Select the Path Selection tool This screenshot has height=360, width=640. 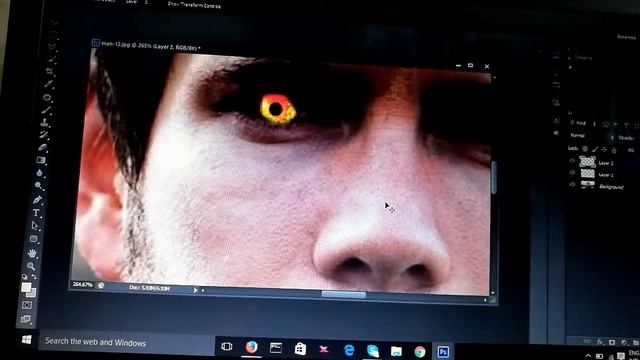35,226
